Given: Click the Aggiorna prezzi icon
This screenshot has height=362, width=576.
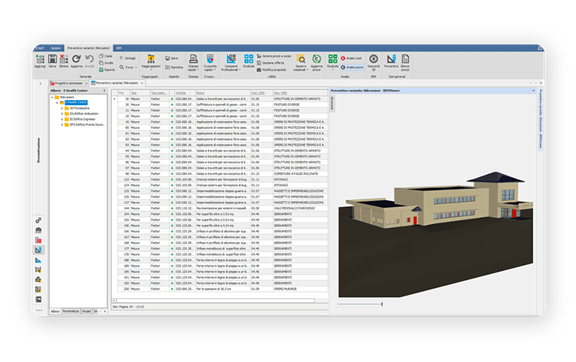Looking at the screenshot, I should pyautogui.click(x=316, y=62).
